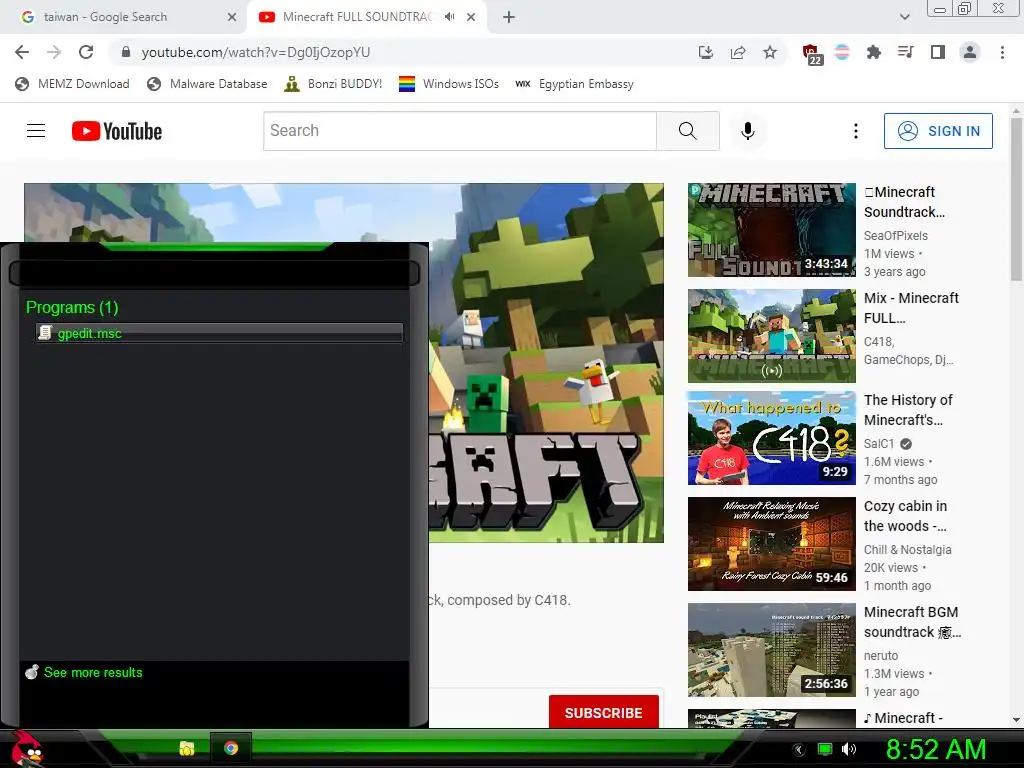Click See more results in start menu
This screenshot has height=768, width=1024.
(93, 672)
